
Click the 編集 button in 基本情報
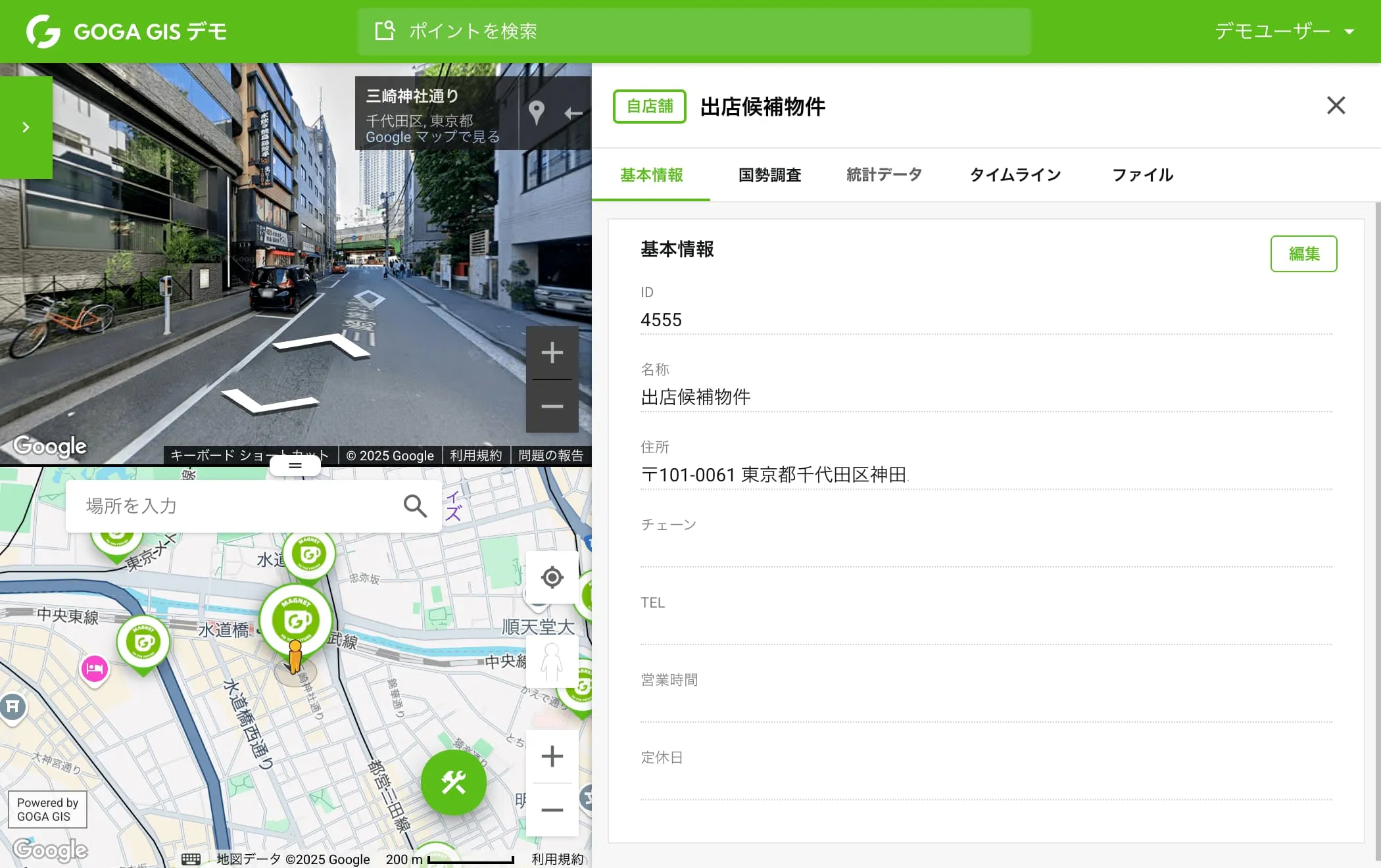click(x=1303, y=253)
